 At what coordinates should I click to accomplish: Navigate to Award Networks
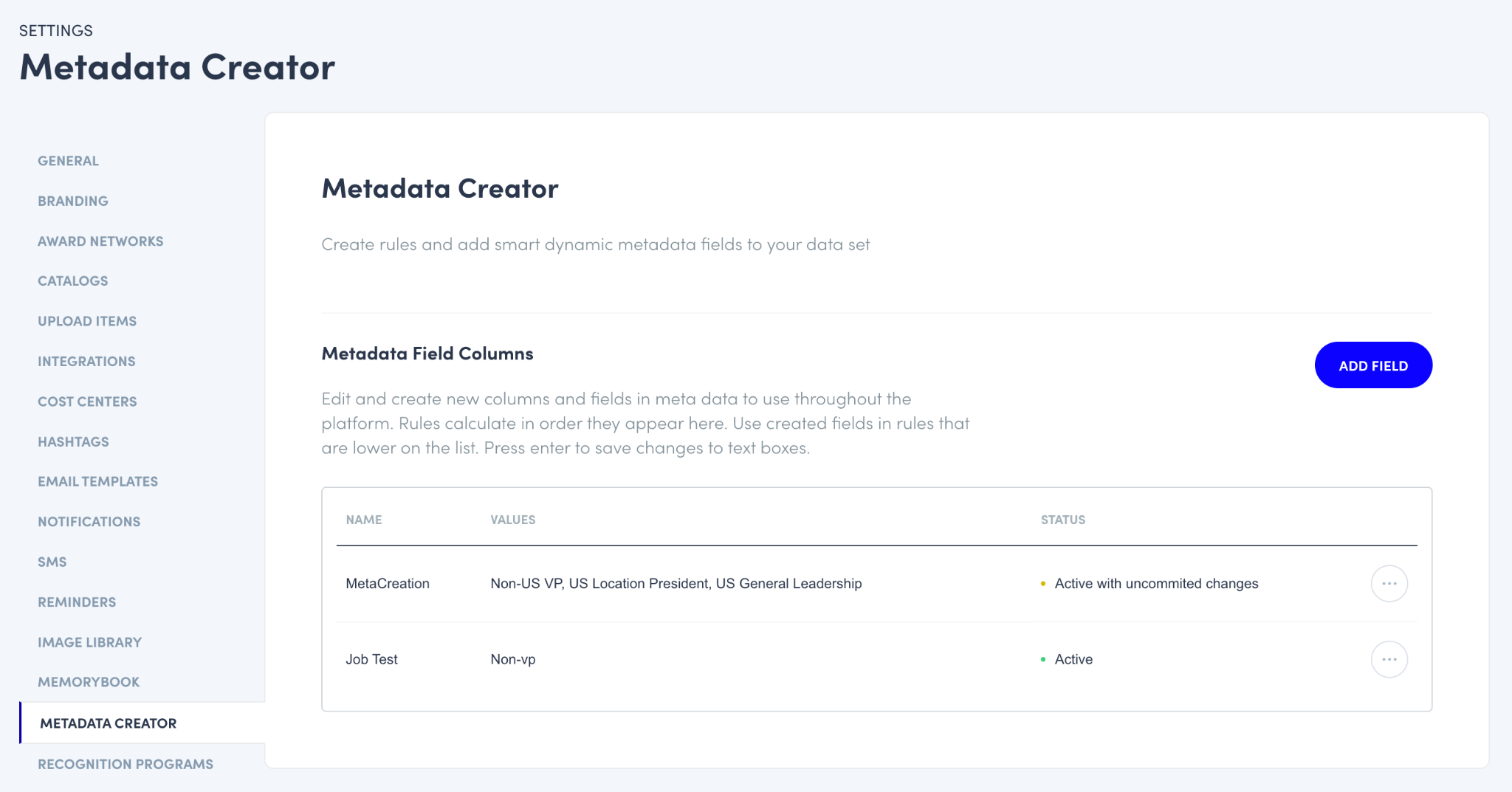100,241
